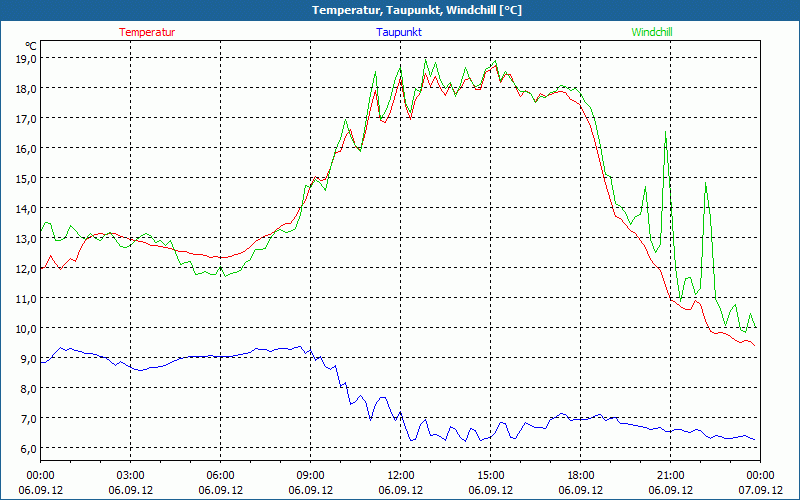
Task: Click the 12,0 y-axis value
Action: click(27, 268)
